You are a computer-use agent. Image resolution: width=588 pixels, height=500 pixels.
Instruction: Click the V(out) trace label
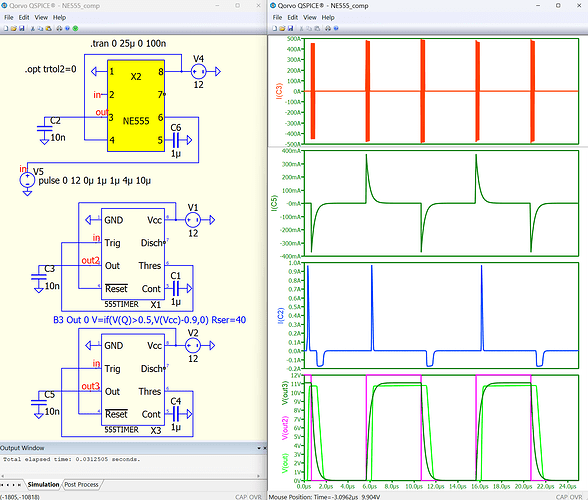pos(285,463)
